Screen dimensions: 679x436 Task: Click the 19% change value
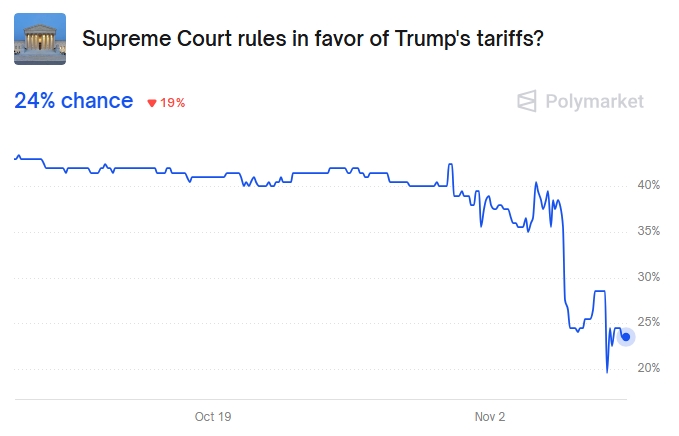(173, 103)
